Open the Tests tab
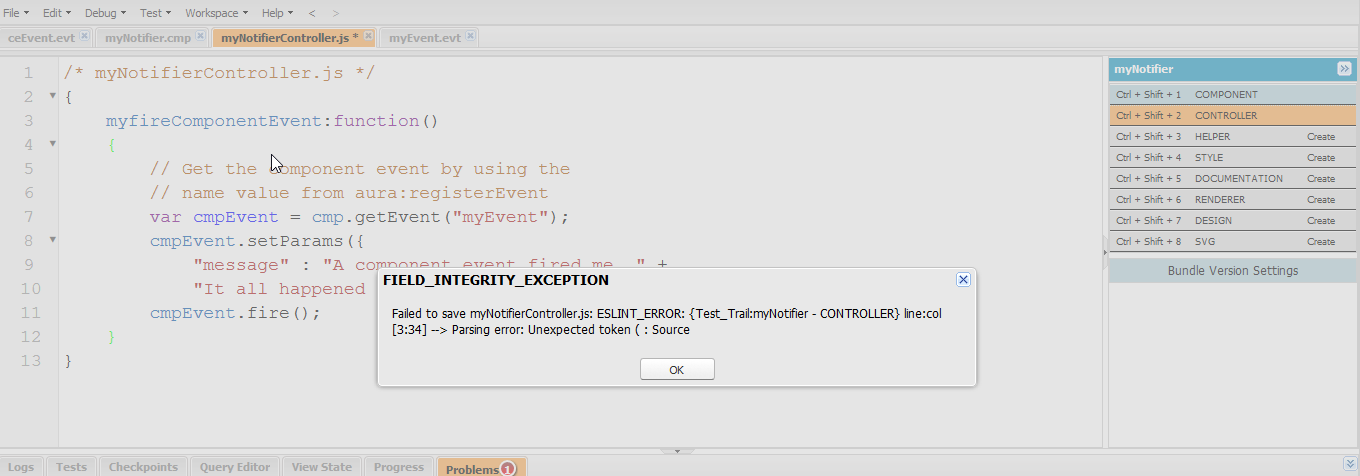Viewport: 1360px width, 476px height. coord(71,467)
